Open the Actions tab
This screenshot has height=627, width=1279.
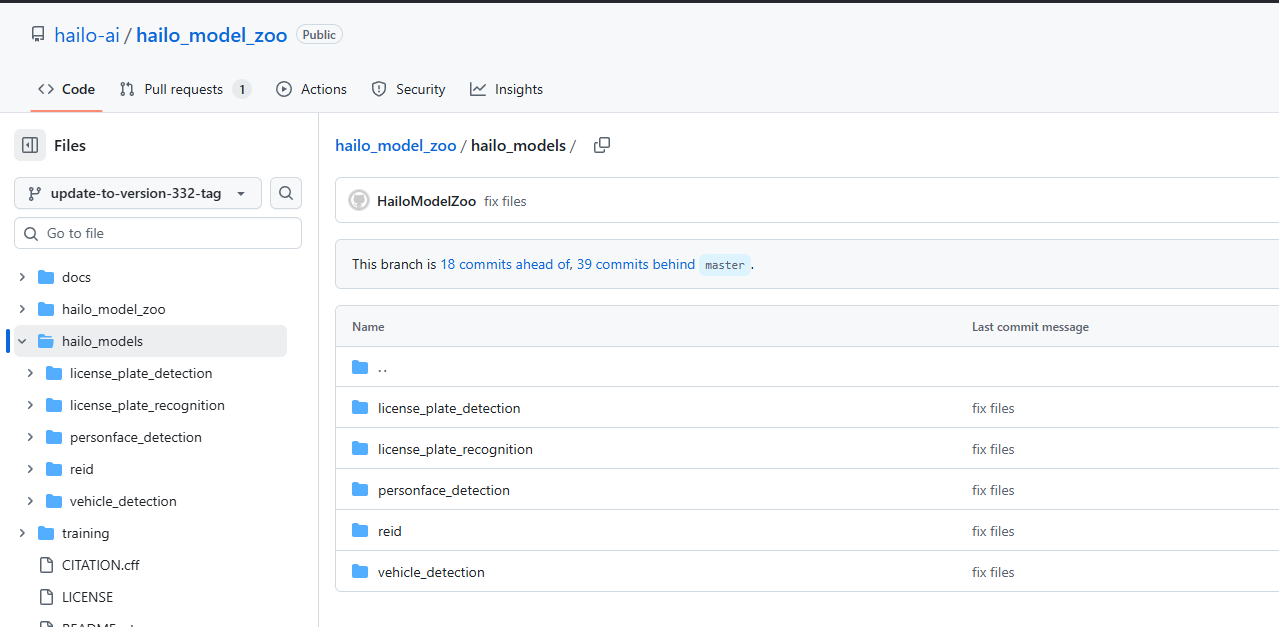312,89
